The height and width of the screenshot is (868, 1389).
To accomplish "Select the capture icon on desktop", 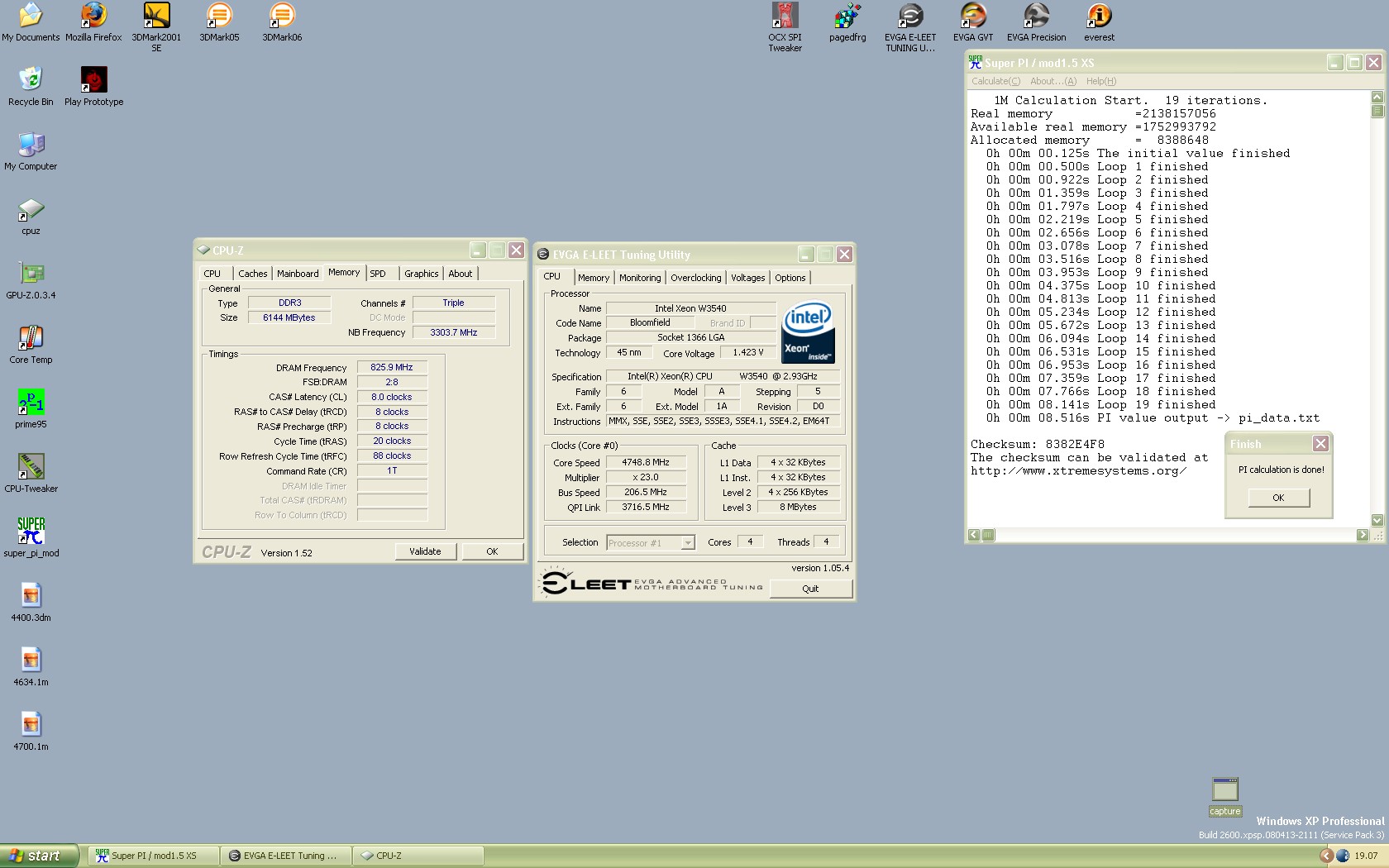I will pyautogui.click(x=1224, y=797).
